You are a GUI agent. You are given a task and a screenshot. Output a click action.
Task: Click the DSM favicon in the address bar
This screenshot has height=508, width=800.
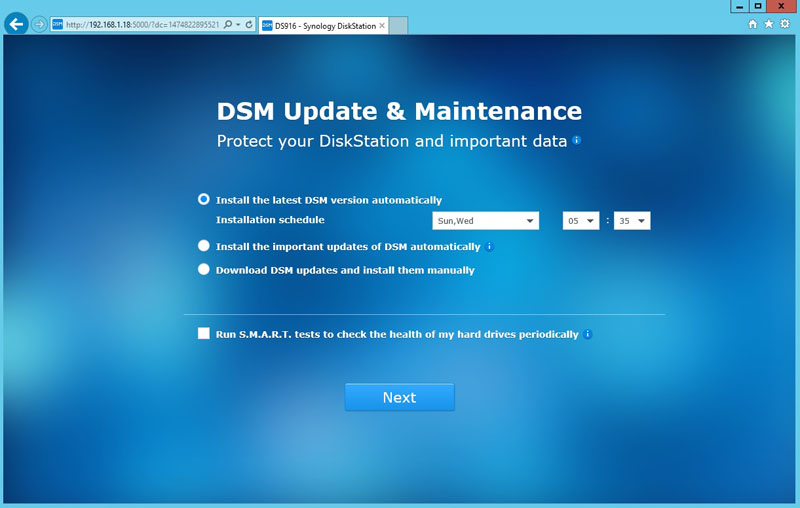[x=58, y=24]
